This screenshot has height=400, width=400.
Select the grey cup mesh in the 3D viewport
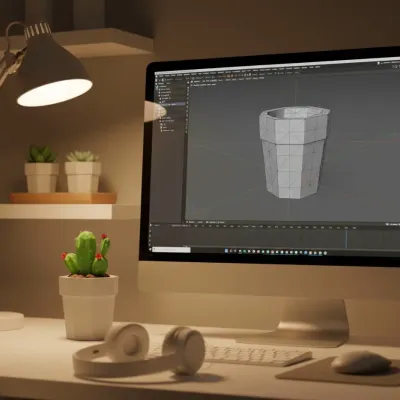coord(293,152)
